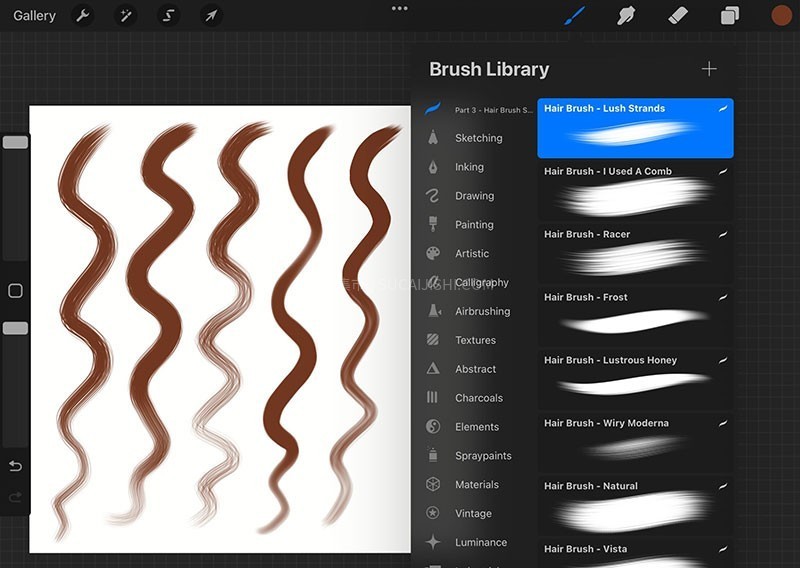Viewport: 800px width, 568px height.
Task: Click the Luminance sparkle icon
Action: pyautogui.click(x=433, y=542)
